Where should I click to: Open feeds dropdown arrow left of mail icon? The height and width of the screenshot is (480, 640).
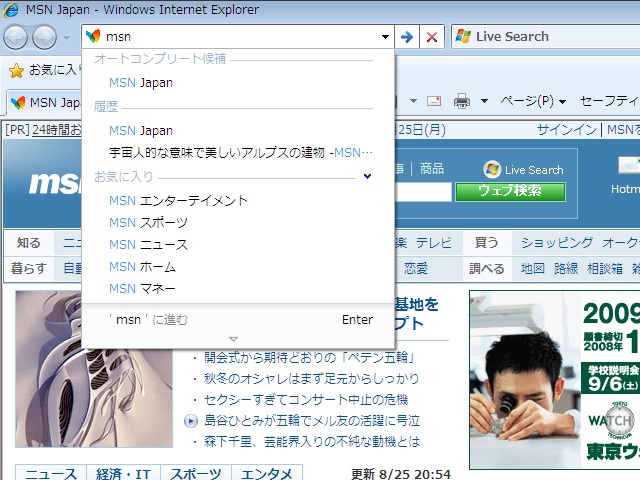(413, 101)
